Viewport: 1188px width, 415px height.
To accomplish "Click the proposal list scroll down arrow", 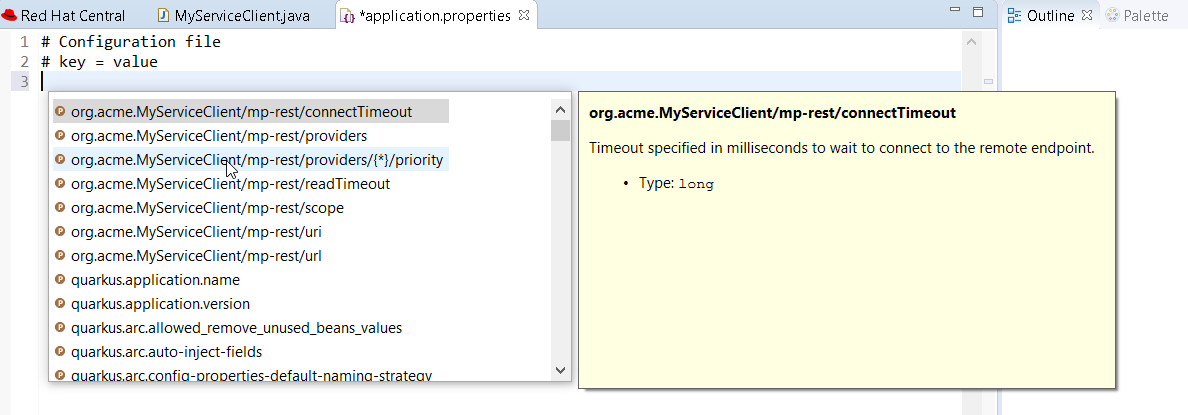I will pyautogui.click(x=561, y=370).
